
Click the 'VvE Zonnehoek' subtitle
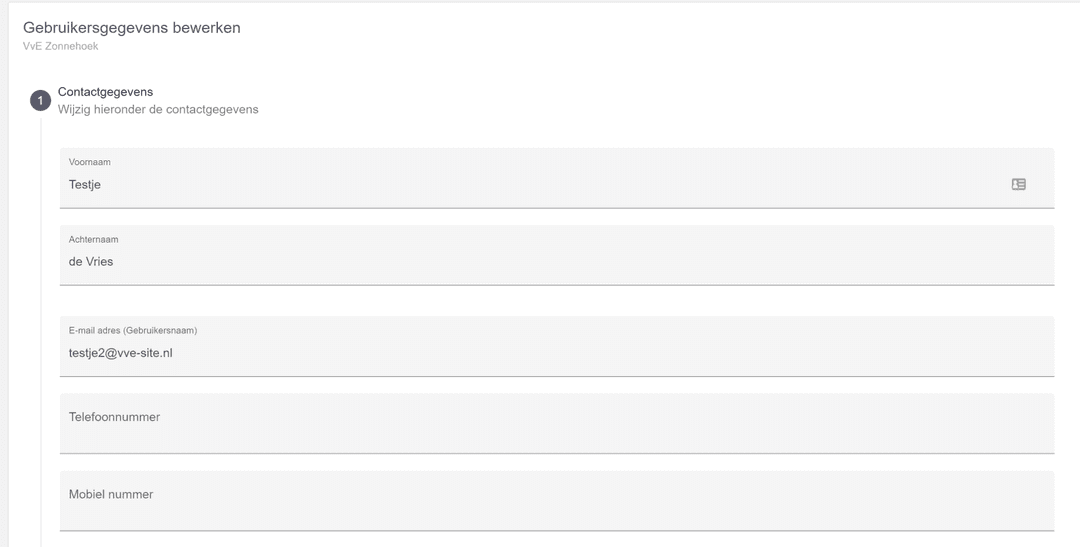pyautogui.click(x=60, y=46)
